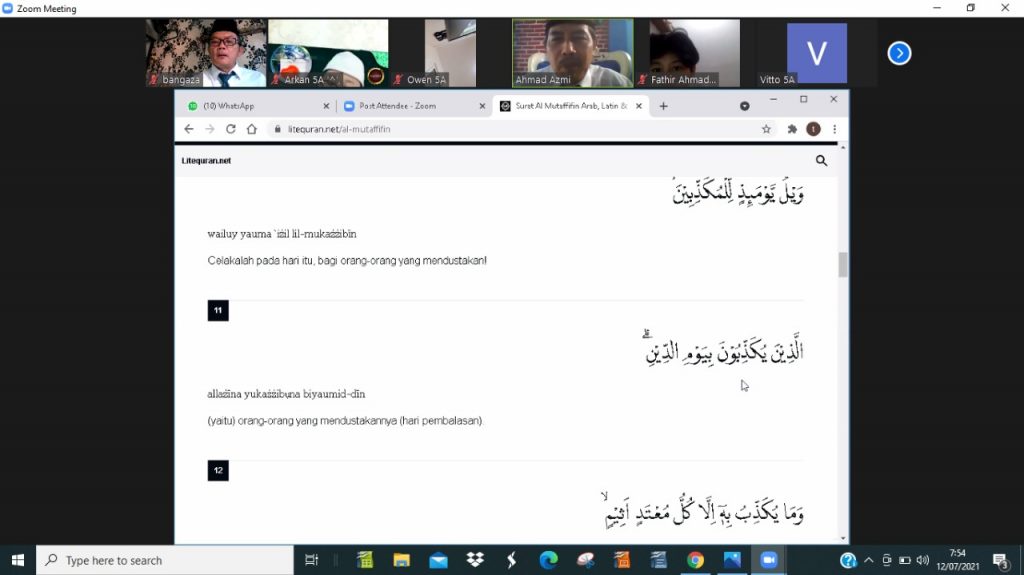
Task: Click the search magnifier icon on Litequran
Action: [821, 160]
